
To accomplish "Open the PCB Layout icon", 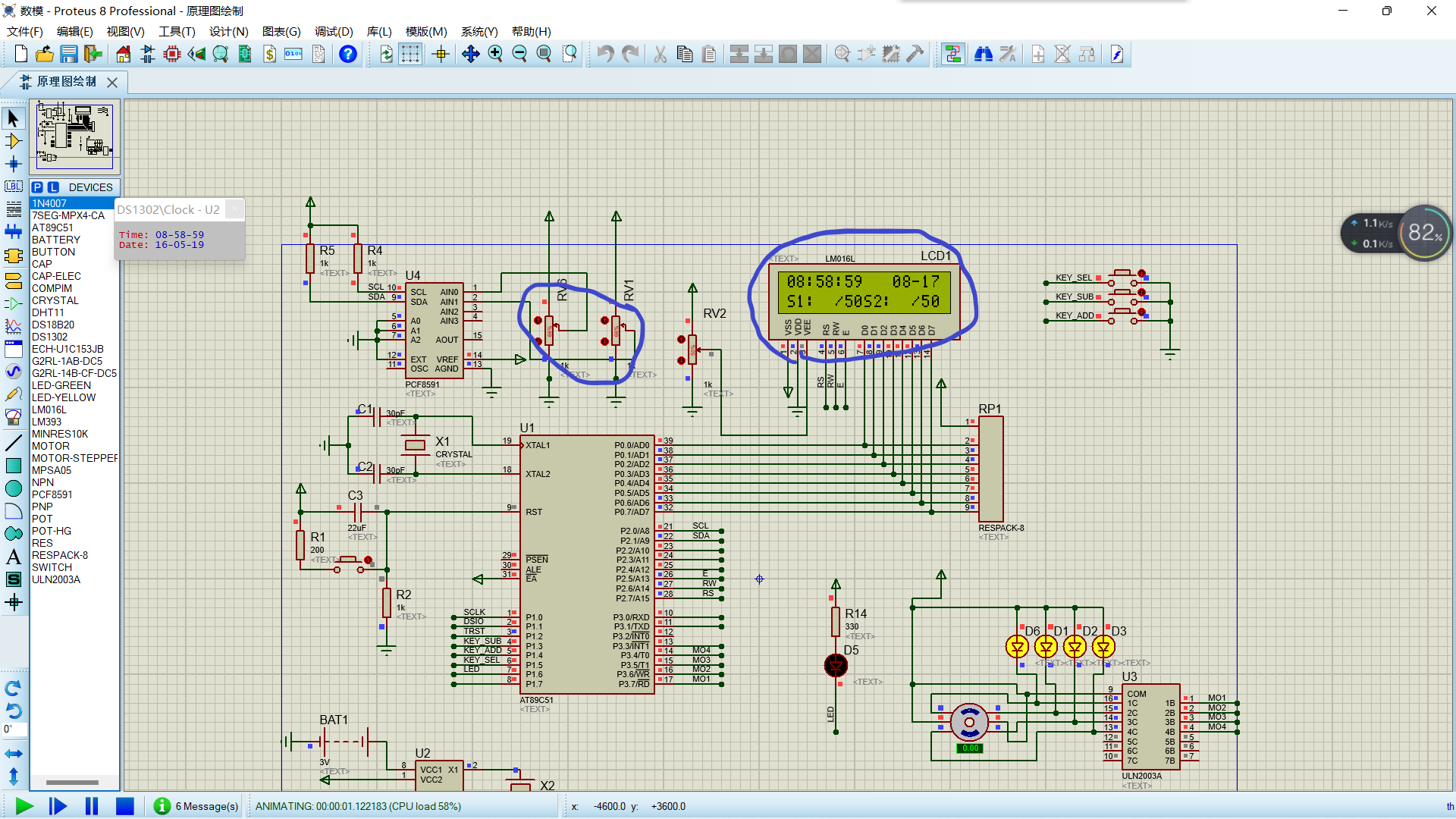I will point(172,54).
